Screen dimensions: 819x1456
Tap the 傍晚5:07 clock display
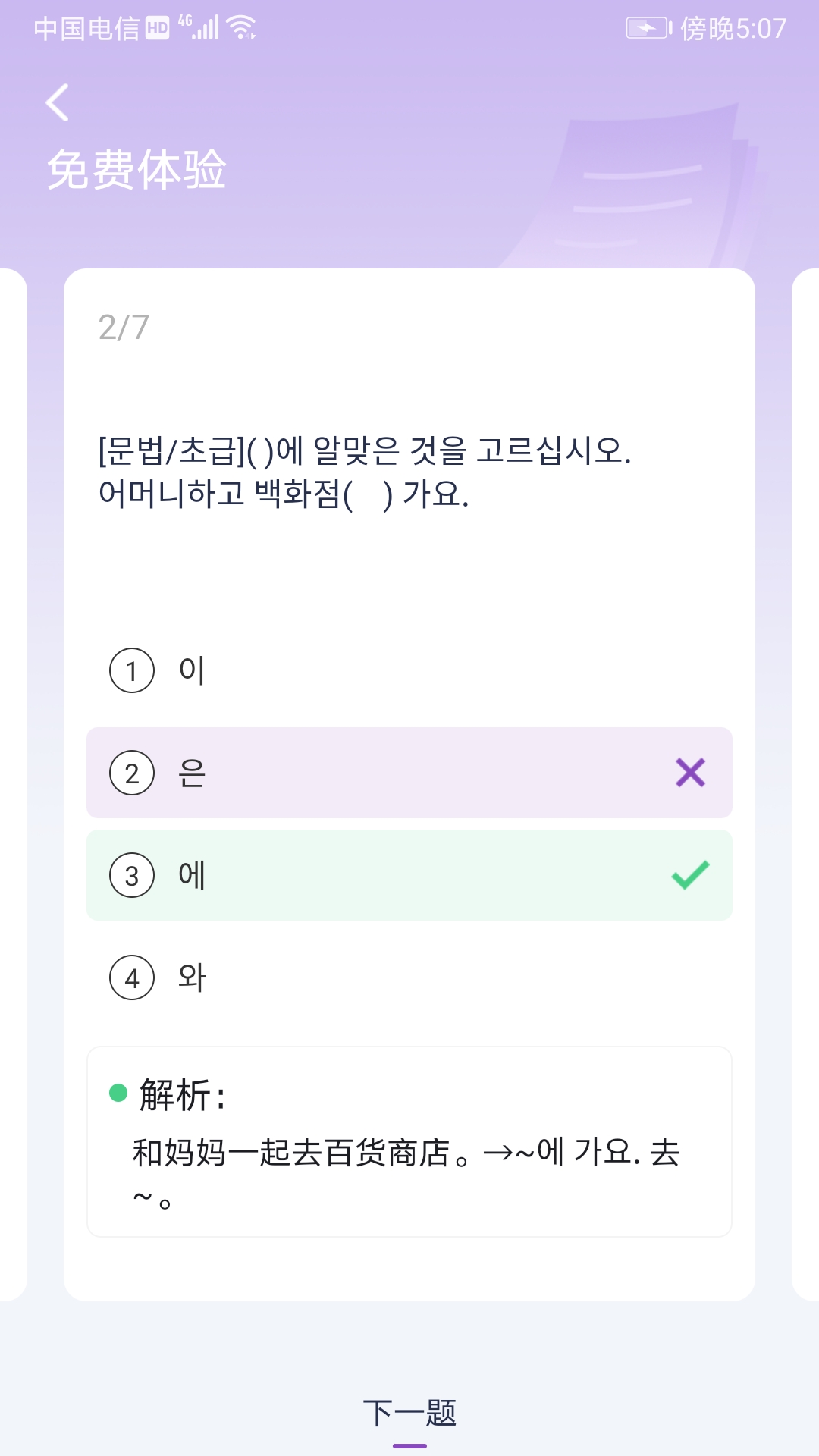coord(733,29)
